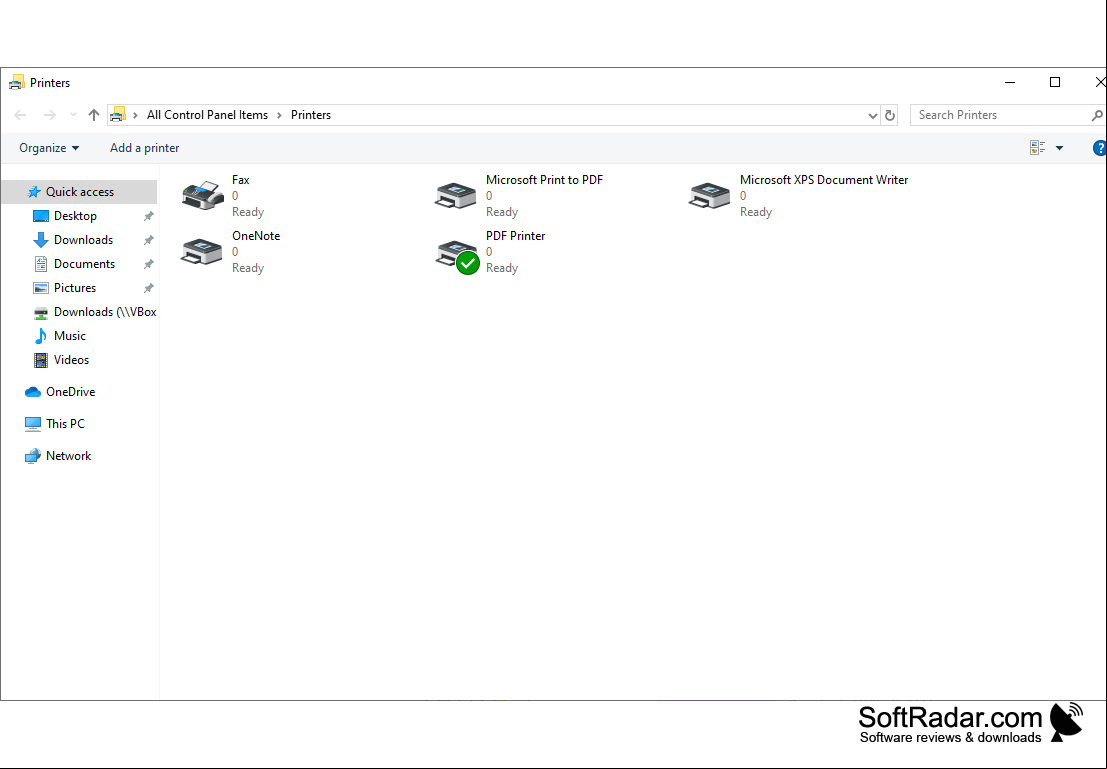
Task: Click the This PC monitor icon
Action: point(32,424)
